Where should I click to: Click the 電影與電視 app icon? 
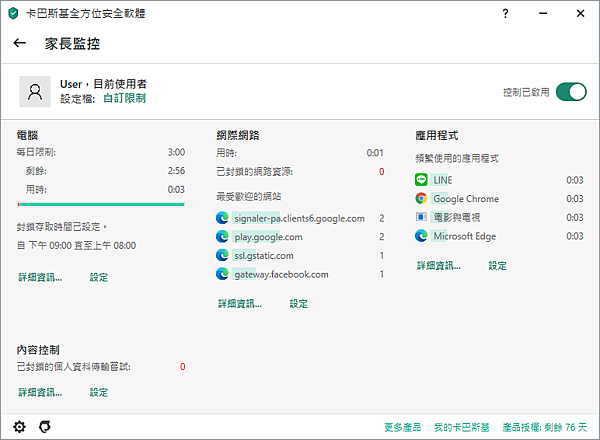(421, 217)
